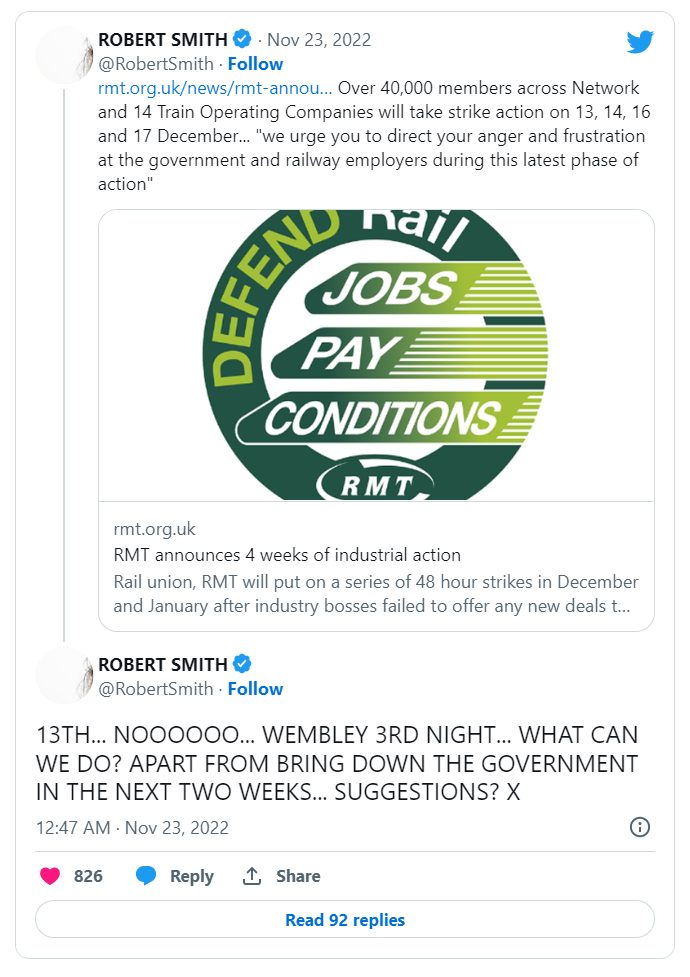Follow from the lower tweet header
The width and height of the screenshot is (690, 977).
pos(255,689)
